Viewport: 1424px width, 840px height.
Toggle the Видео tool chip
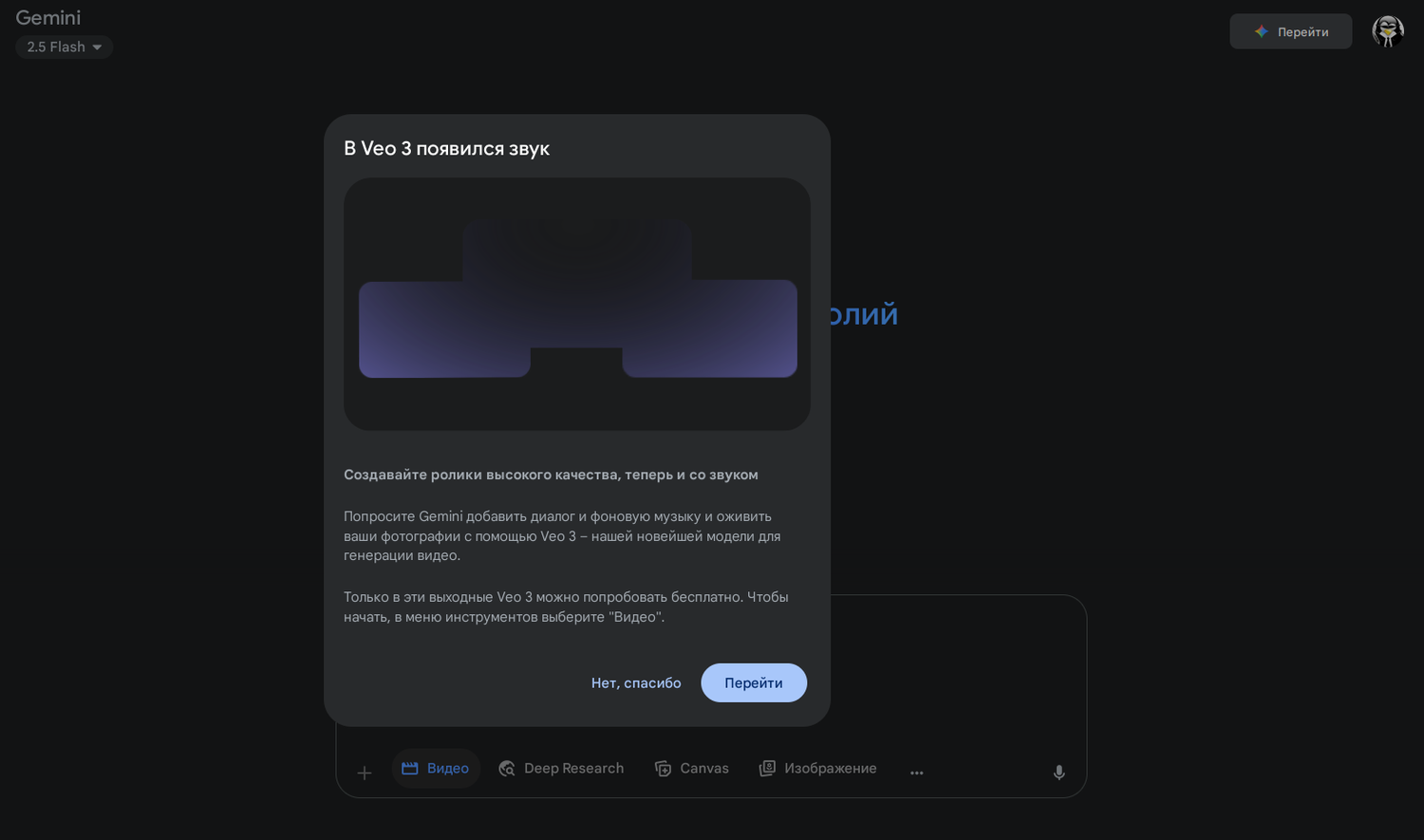(x=436, y=768)
